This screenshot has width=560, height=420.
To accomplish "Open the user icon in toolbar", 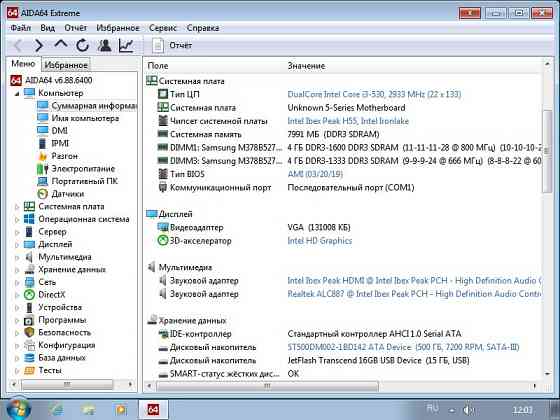I will [x=105, y=45].
